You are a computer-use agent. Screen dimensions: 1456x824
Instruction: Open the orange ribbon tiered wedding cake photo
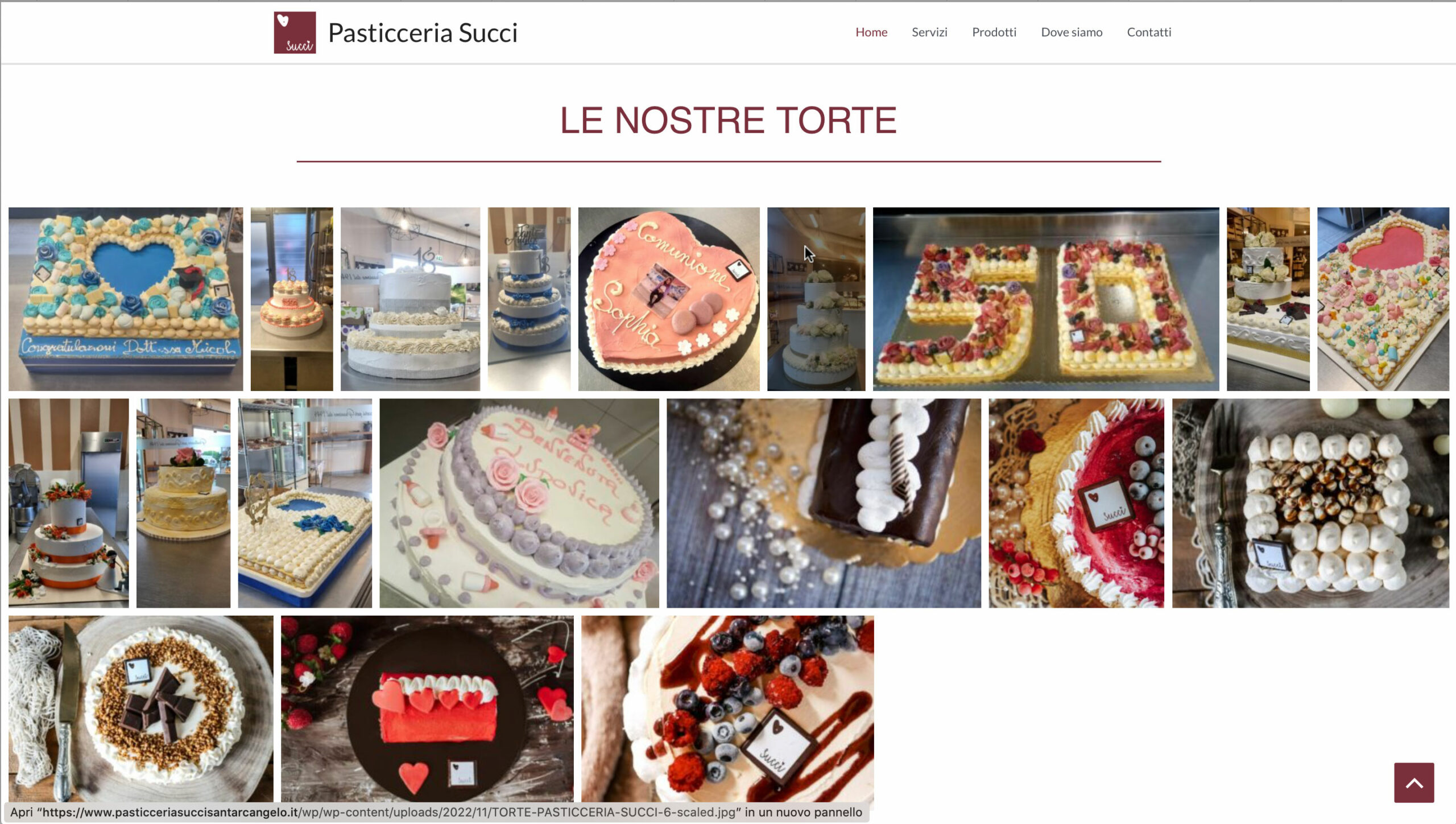69,503
